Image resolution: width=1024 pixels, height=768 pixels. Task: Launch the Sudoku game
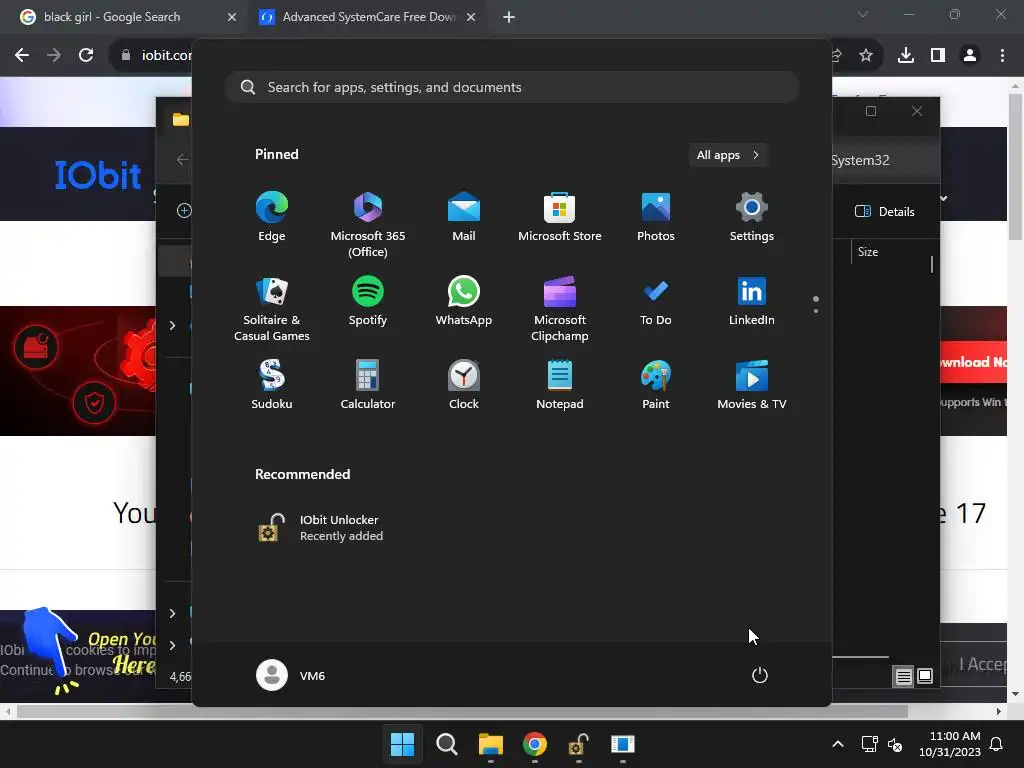pos(272,385)
